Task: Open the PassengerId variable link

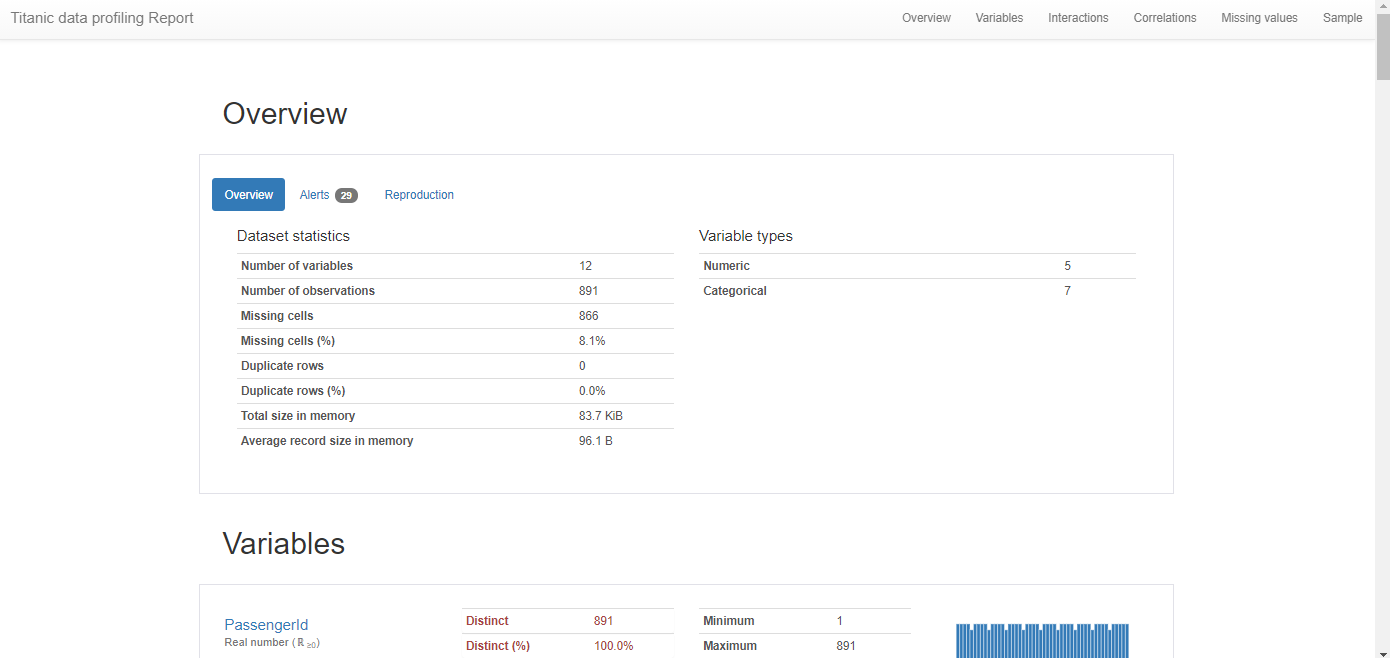Action: (x=266, y=625)
